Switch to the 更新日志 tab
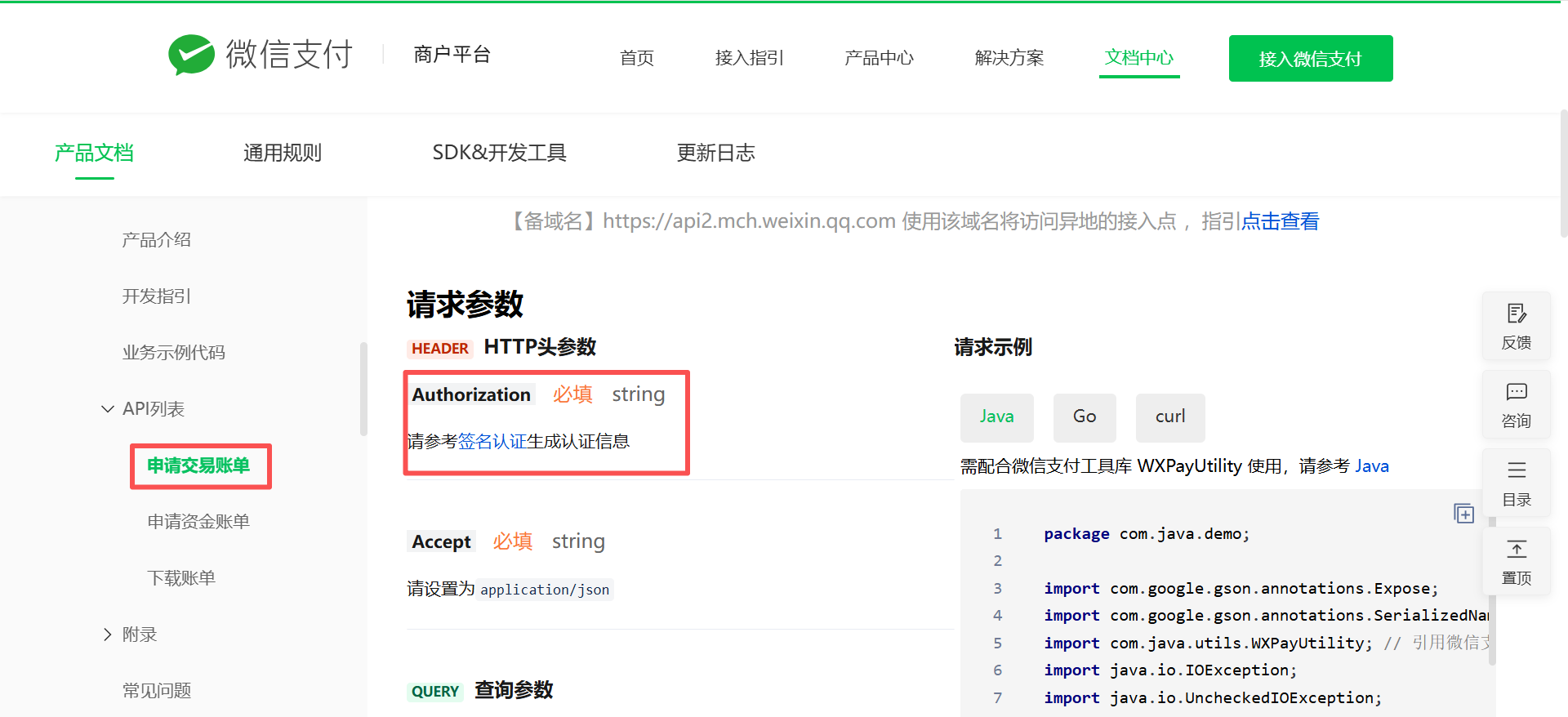 715,153
